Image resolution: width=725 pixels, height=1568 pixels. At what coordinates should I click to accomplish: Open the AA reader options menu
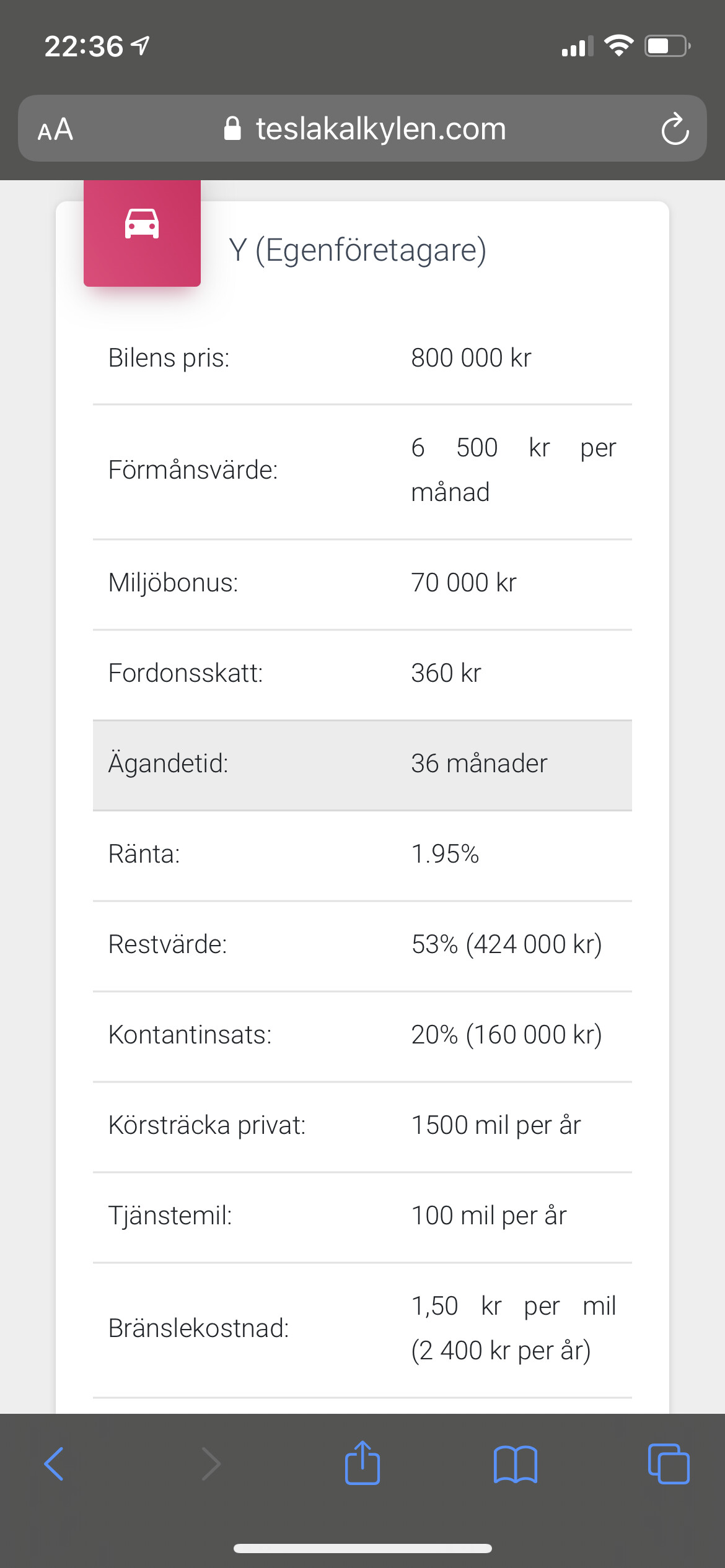[x=56, y=129]
